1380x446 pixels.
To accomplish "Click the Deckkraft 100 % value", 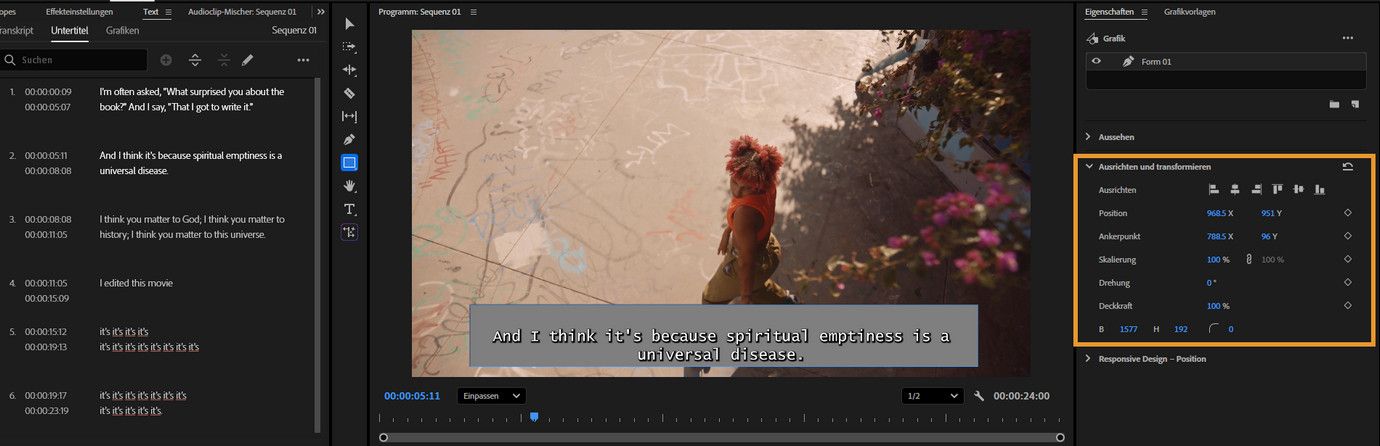I will click(x=1214, y=305).
